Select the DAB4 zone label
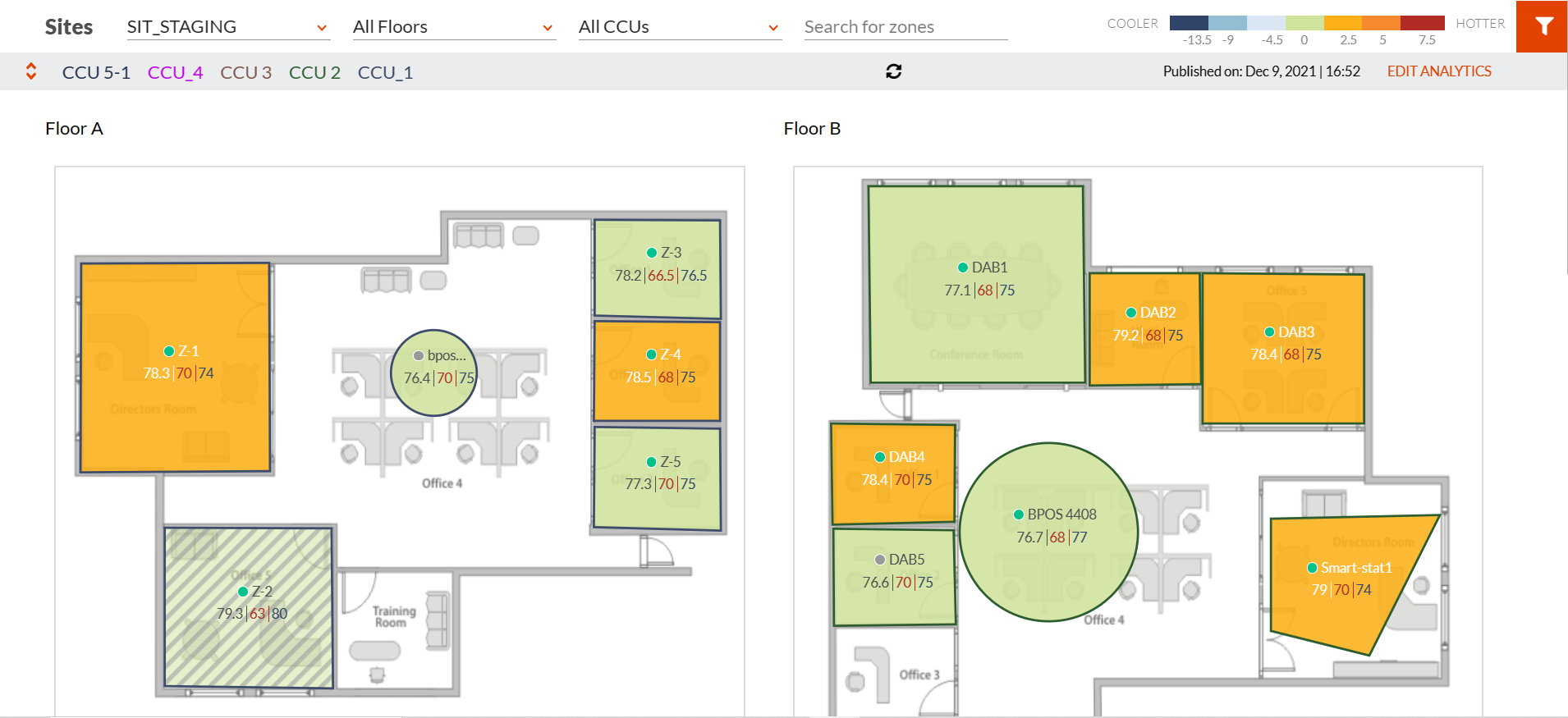Screen dimensions: 1568x718 coord(906,457)
